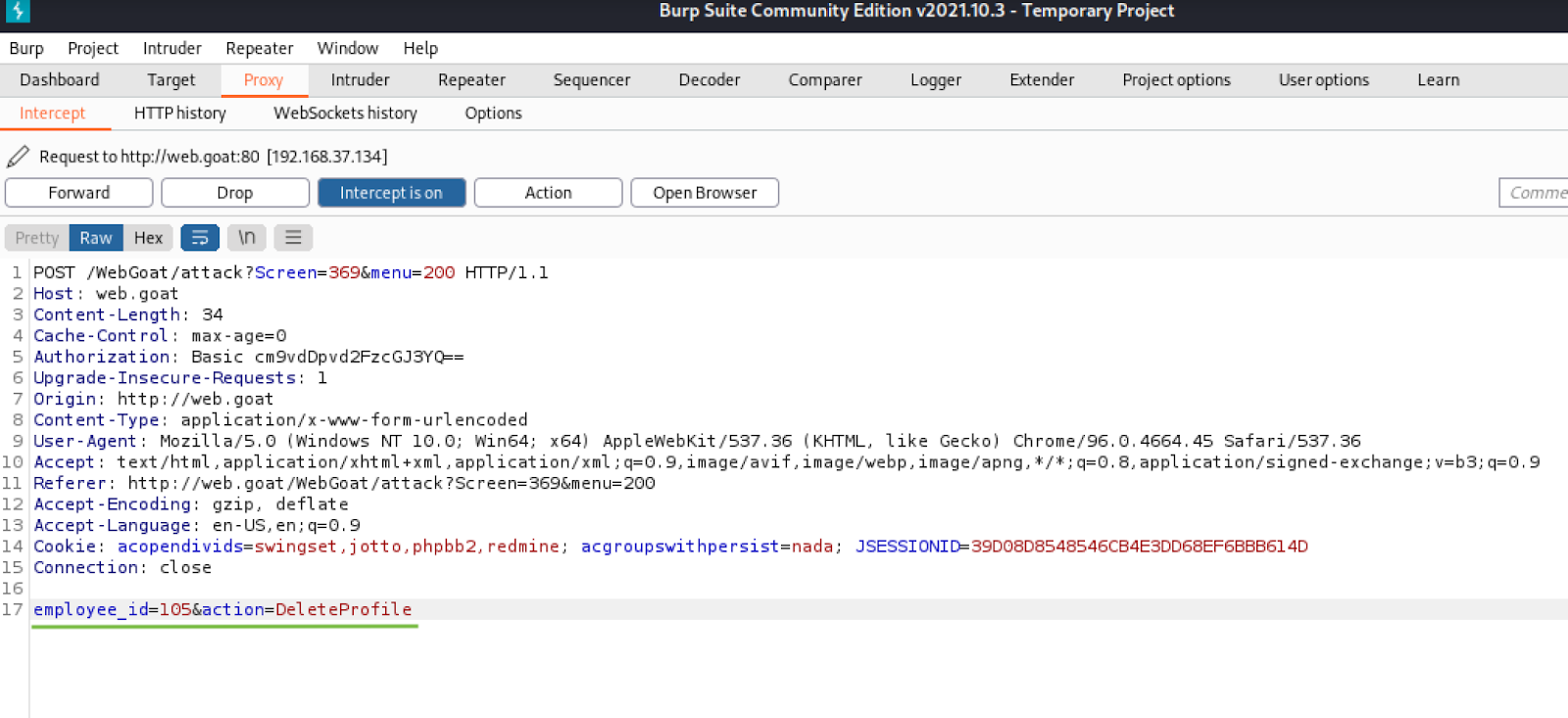1568x718 pixels.
Task: Click the Open Browser button
Action: [705, 193]
